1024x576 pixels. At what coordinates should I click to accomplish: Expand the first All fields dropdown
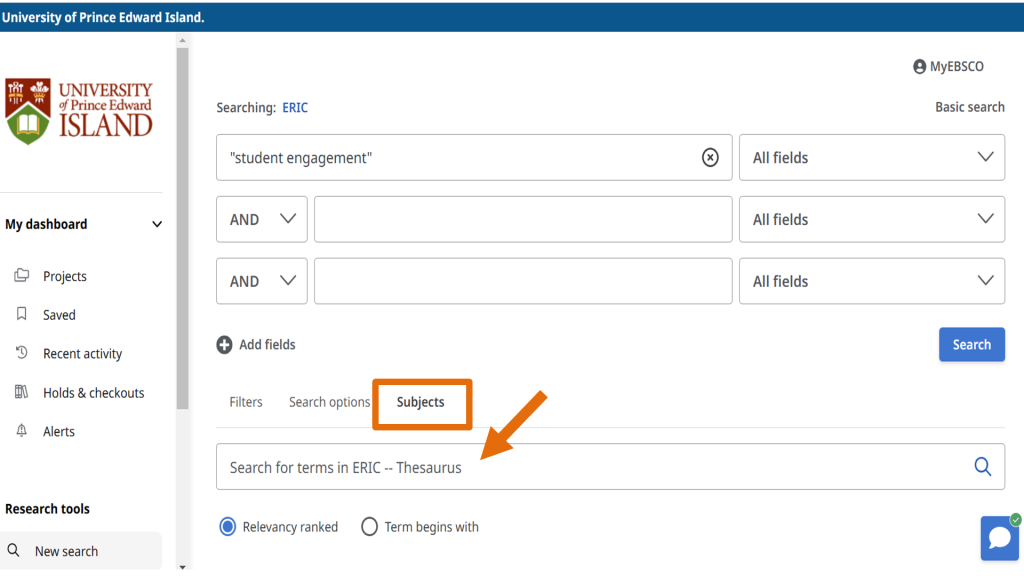click(x=871, y=158)
